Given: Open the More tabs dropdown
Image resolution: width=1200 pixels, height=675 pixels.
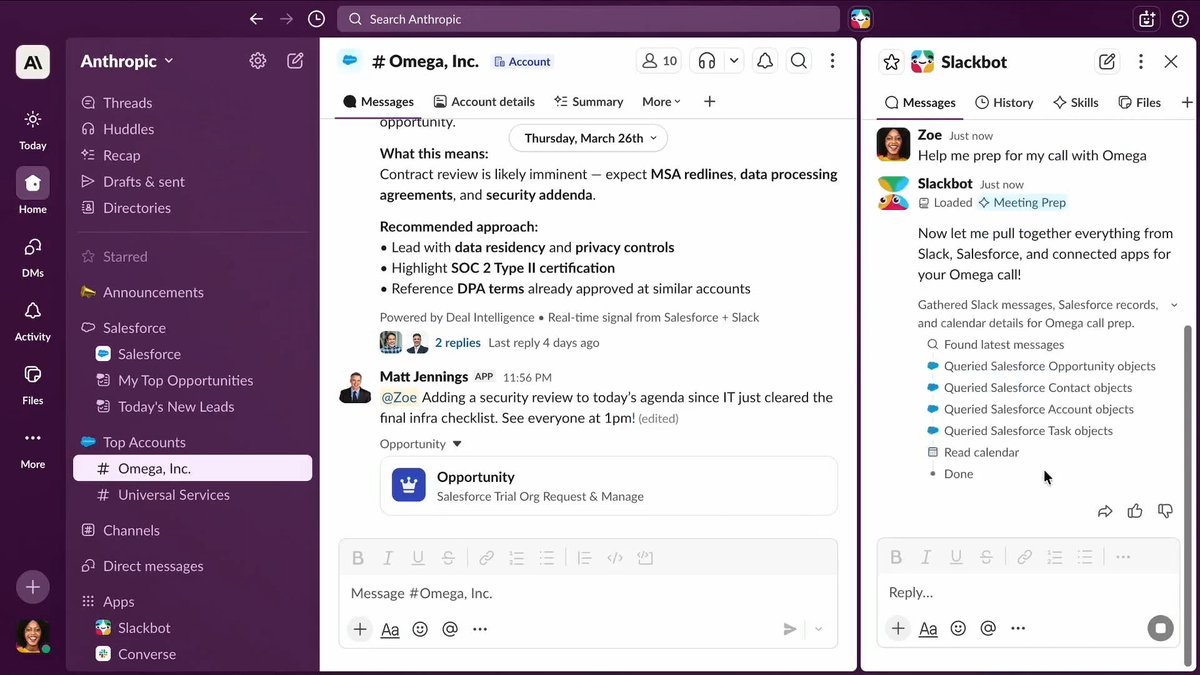Looking at the screenshot, I should coord(661,102).
